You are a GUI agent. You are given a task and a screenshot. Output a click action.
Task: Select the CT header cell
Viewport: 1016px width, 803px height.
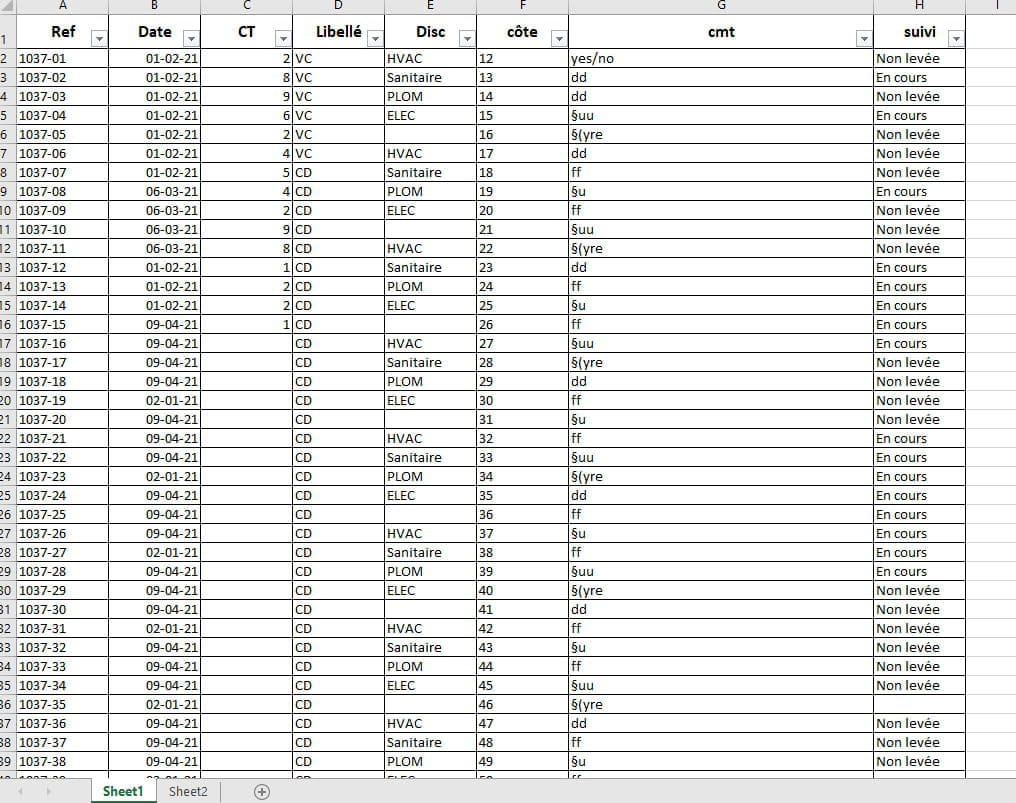(x=246, y=31)
